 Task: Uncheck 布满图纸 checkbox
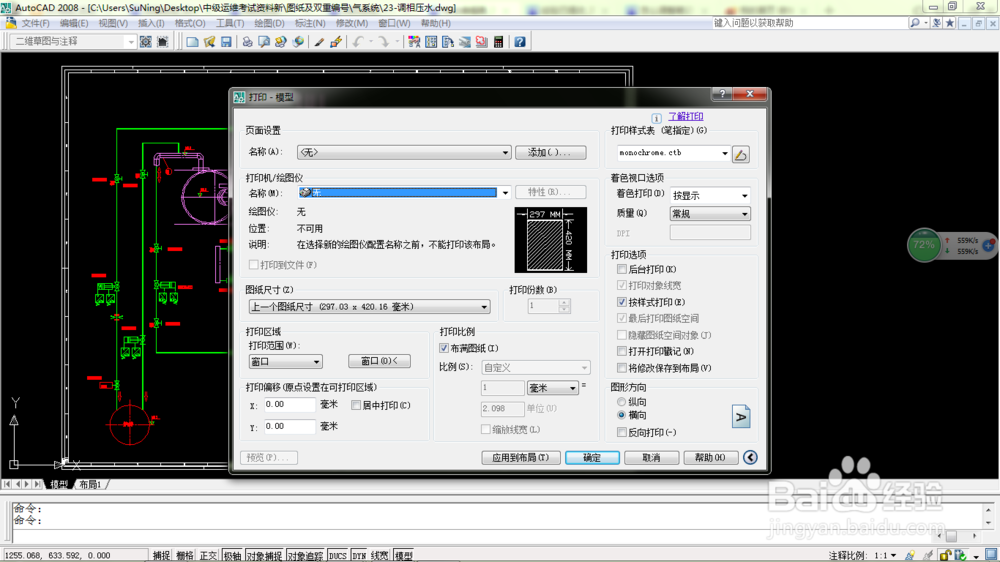coord(444,348)
